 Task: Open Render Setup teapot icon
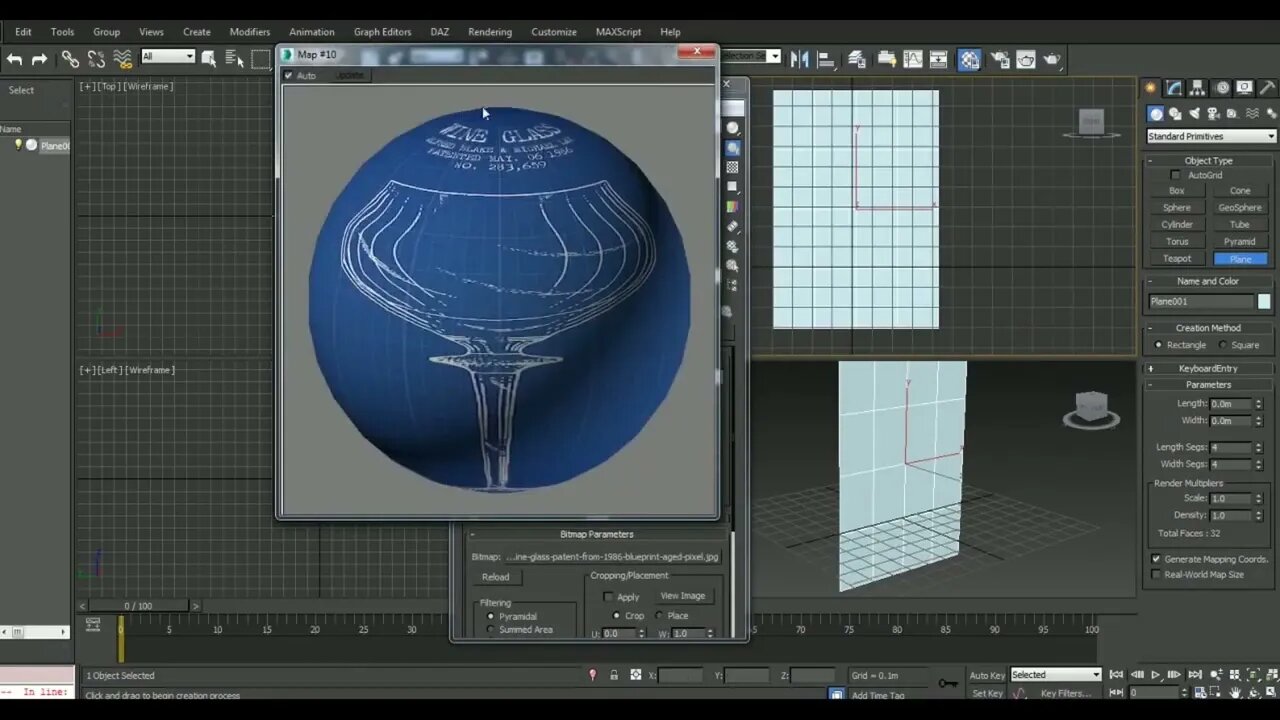coord(1000,59)
